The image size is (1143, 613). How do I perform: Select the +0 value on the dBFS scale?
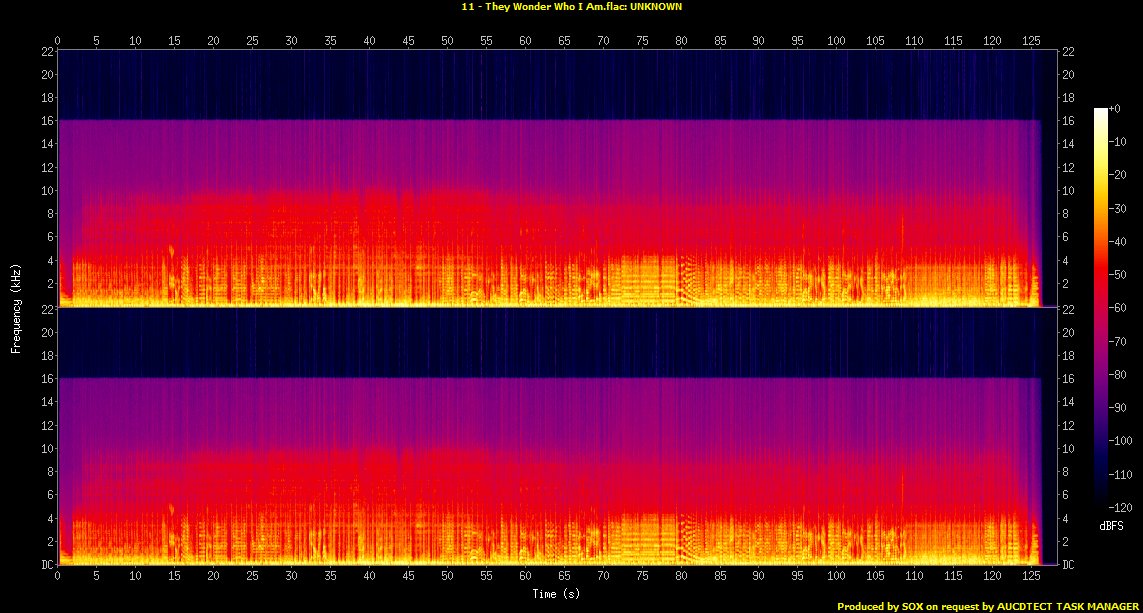coord(1116,108)
